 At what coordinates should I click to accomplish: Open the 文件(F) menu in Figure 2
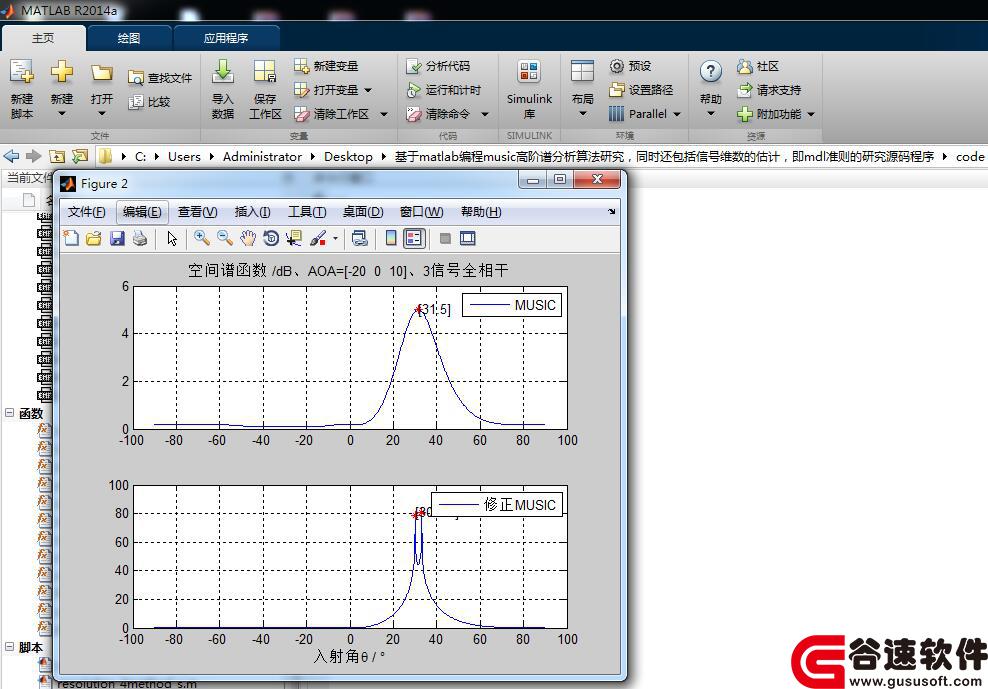(86, 212)
